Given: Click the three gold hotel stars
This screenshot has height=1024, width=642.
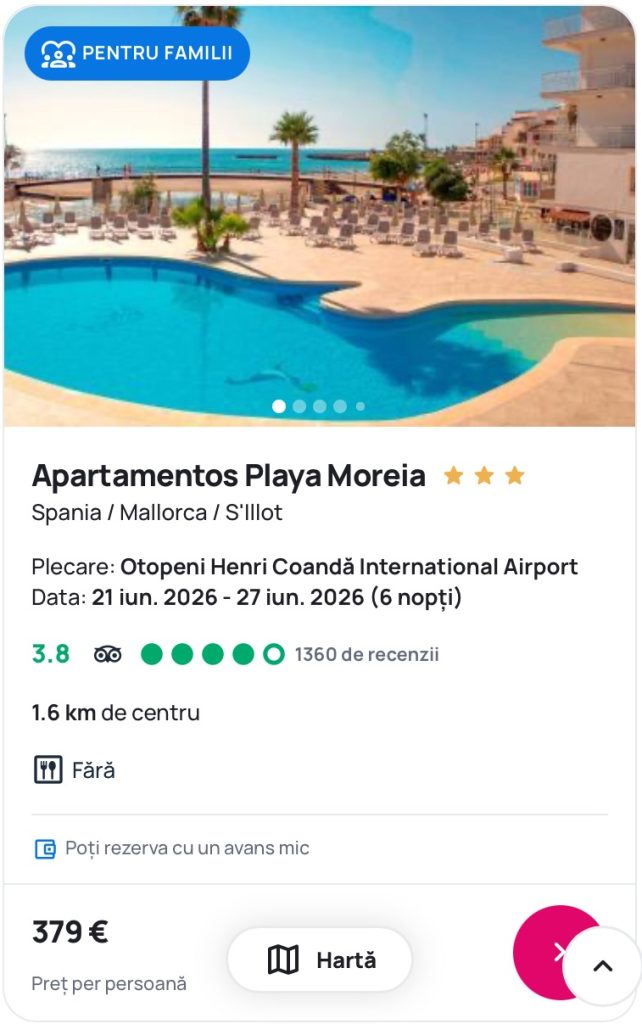Looking at the screenshot, I should [484, 476].
